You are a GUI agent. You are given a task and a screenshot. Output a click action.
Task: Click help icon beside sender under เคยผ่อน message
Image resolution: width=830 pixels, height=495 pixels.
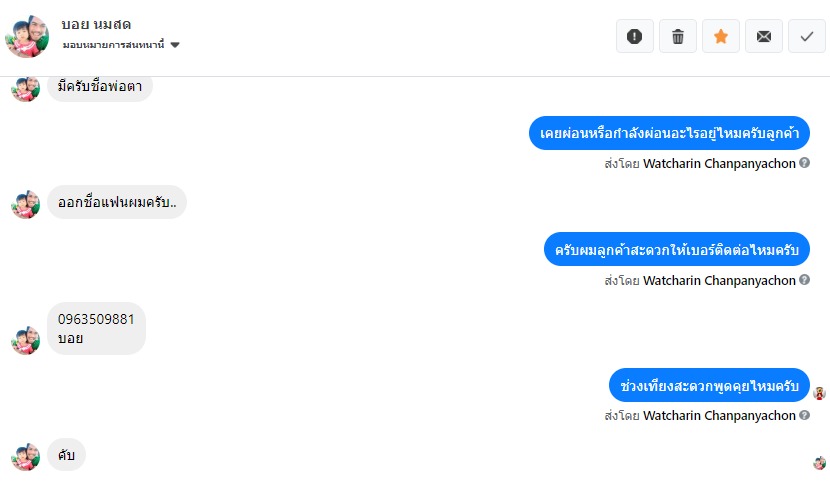click(x=804, y=162)
